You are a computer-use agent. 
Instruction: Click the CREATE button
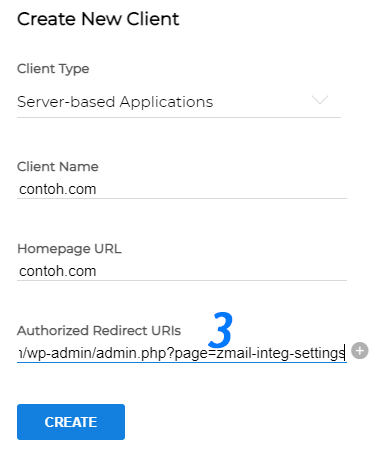[x=71, y=422]
